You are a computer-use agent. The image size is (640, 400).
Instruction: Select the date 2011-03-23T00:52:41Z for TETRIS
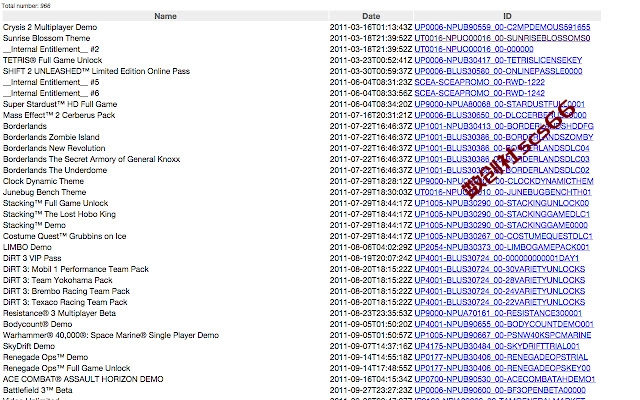[x=371, y=60]
